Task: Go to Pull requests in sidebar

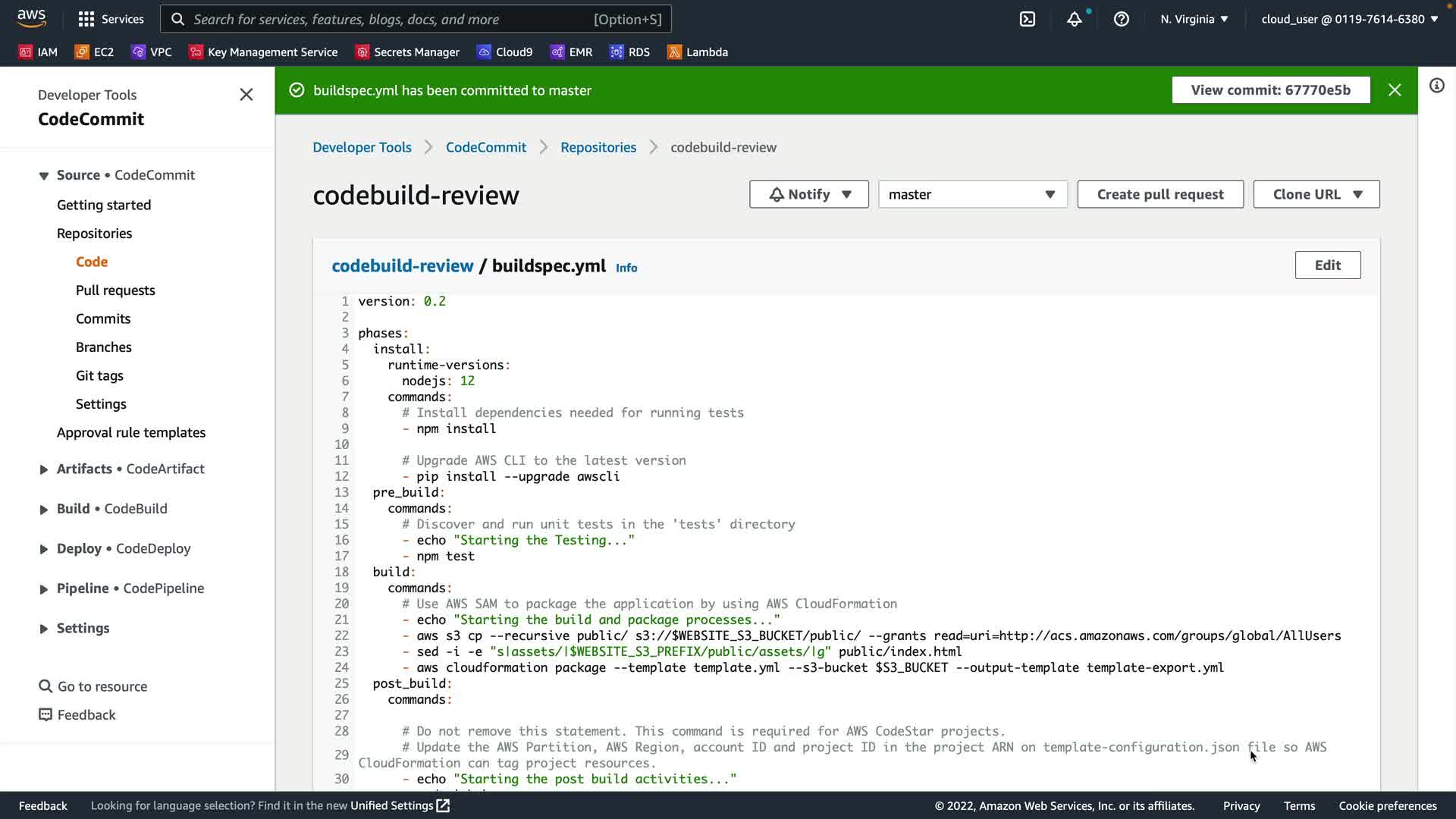Action: click(x=115, y=290)
